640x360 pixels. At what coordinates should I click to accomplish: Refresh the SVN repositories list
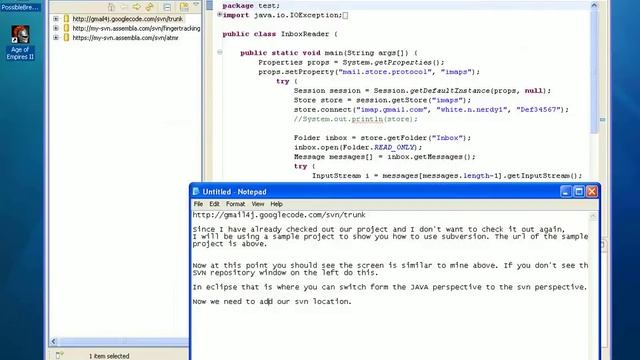pyautogui.click(x=149, y=7)
